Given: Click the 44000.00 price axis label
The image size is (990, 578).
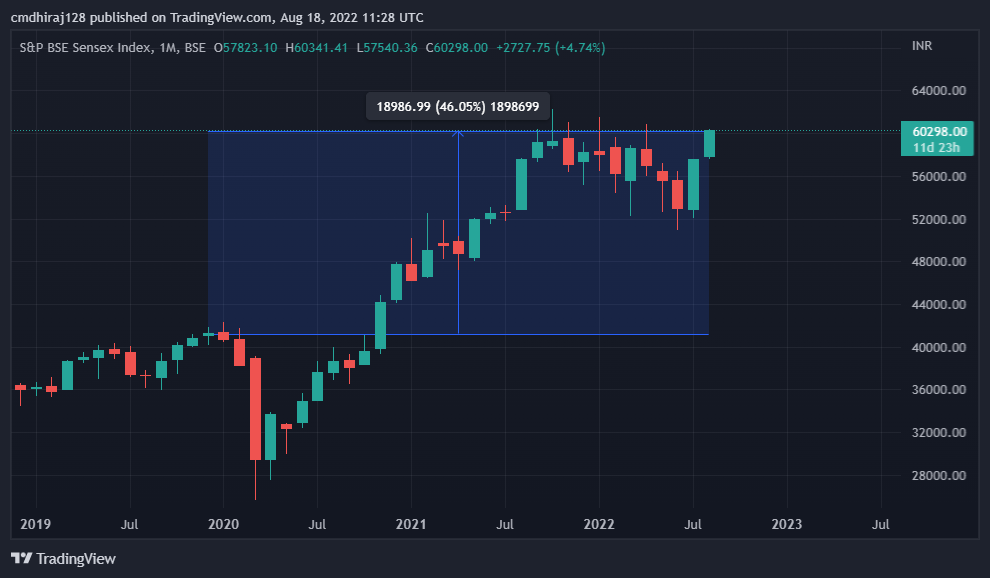Looking at the screenshot, I should [939, 304].
